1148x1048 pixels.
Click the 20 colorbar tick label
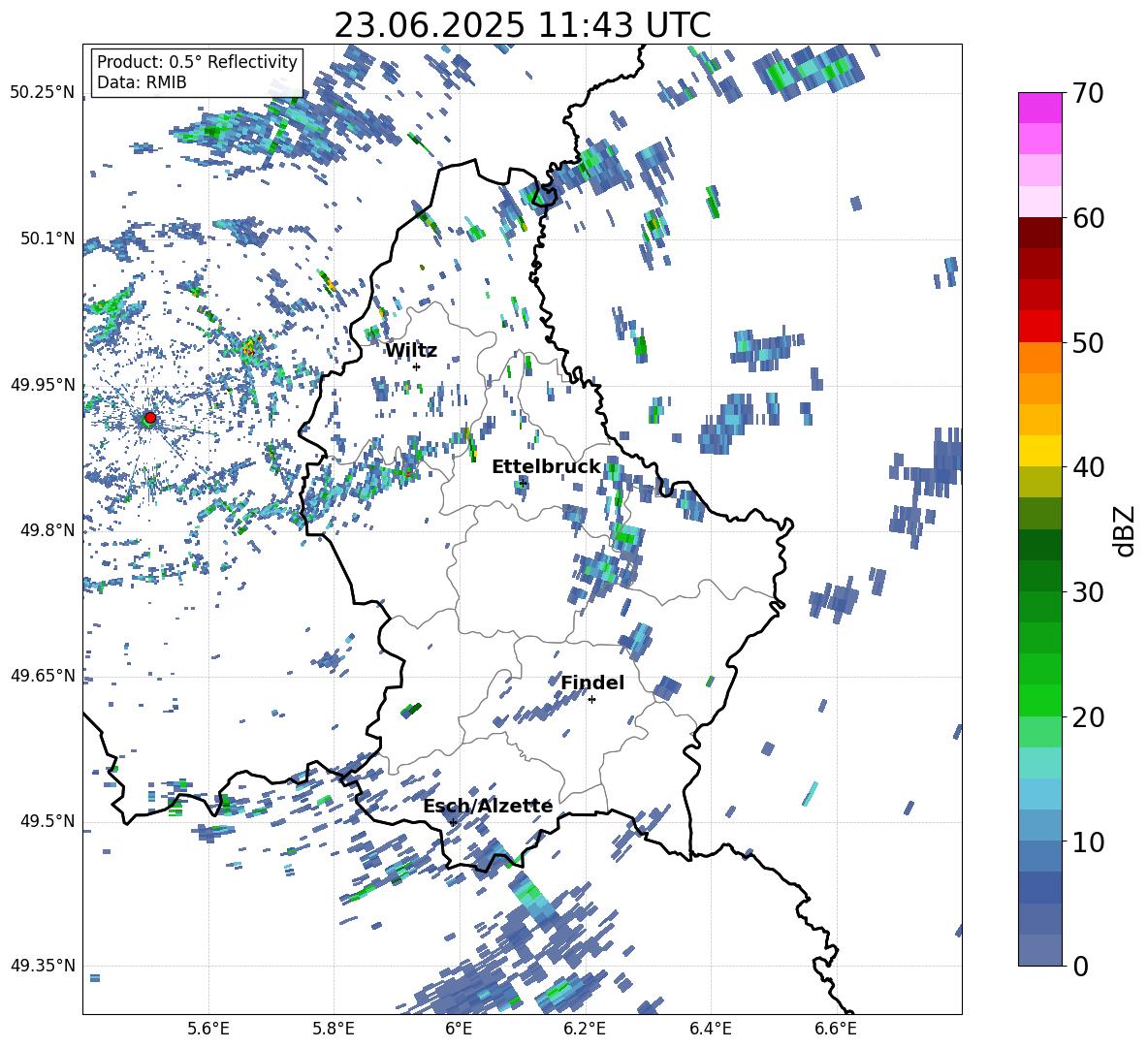[x=1087, y=717]
